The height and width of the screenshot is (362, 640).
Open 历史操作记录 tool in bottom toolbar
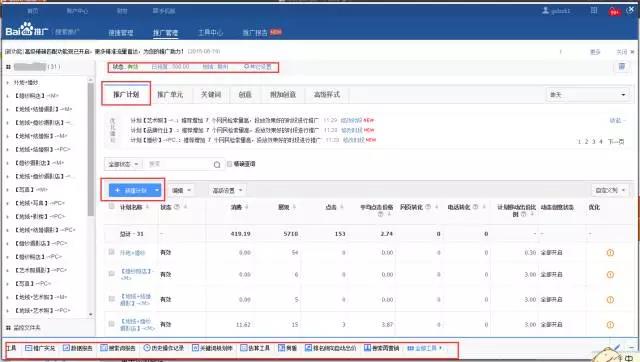[x=164, y=348]
